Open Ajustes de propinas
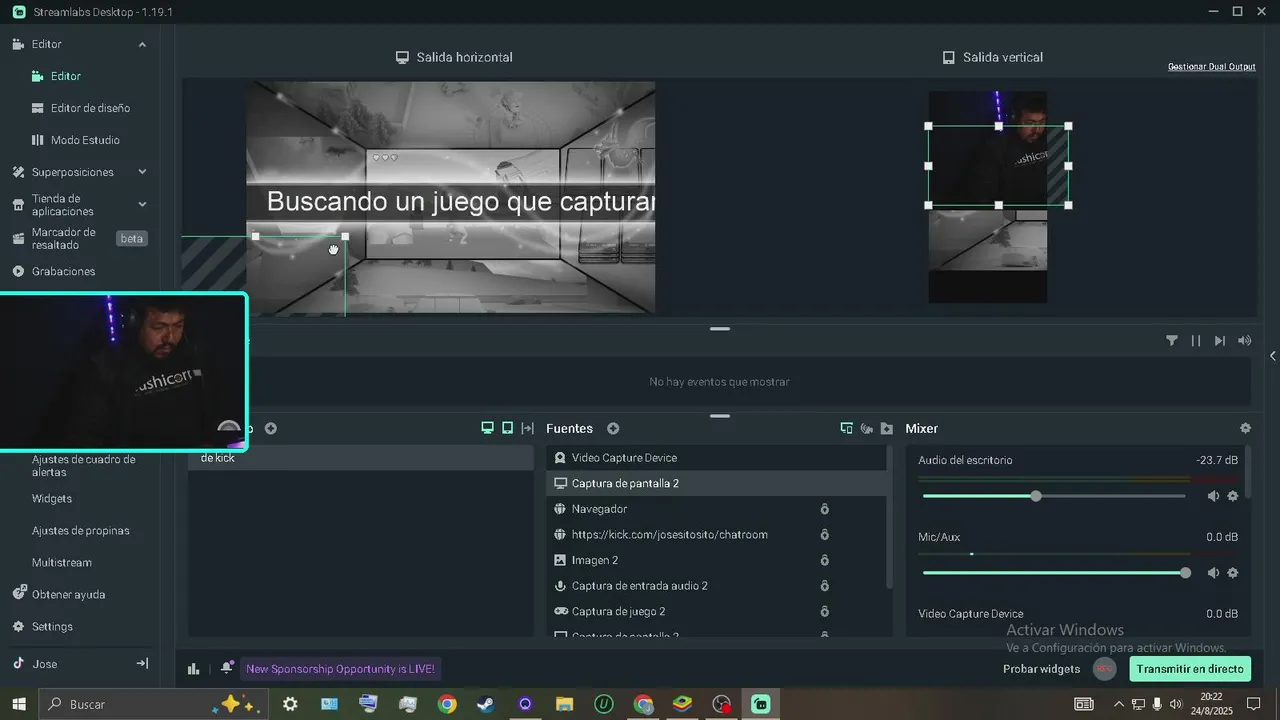 tap(80, 530)
